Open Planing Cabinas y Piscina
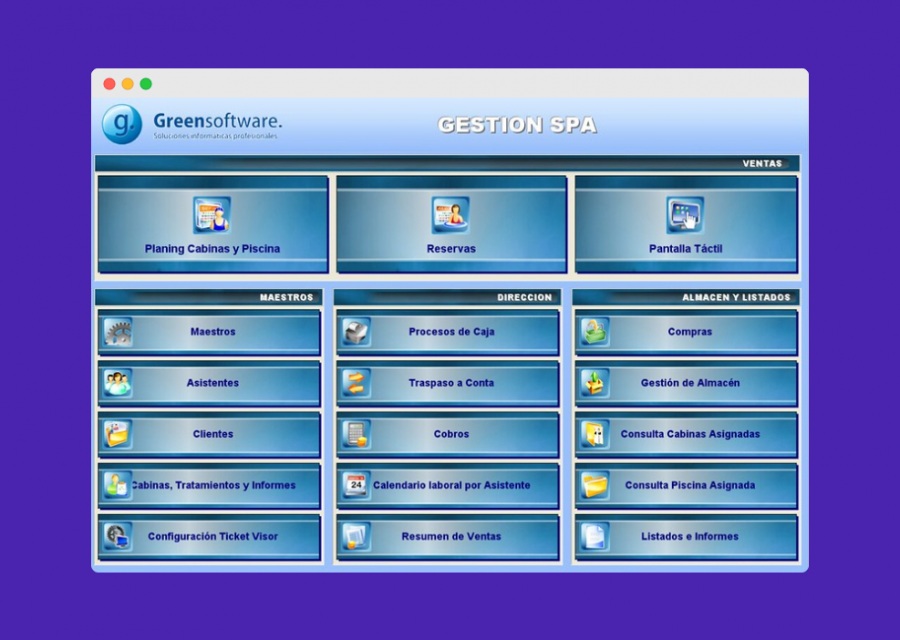 pos(213,224)
